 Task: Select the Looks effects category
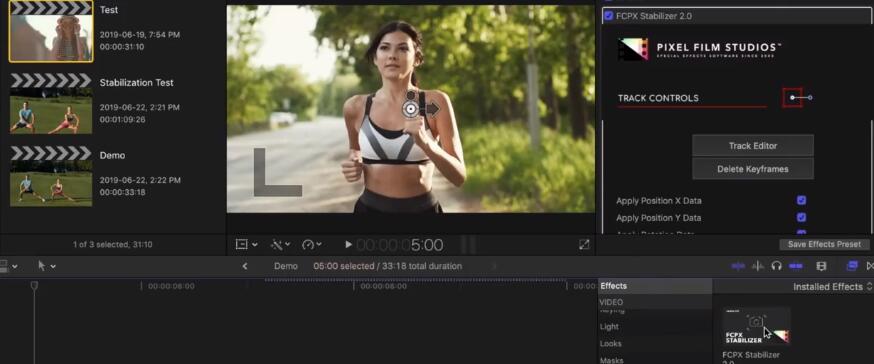tap(610, 343)
